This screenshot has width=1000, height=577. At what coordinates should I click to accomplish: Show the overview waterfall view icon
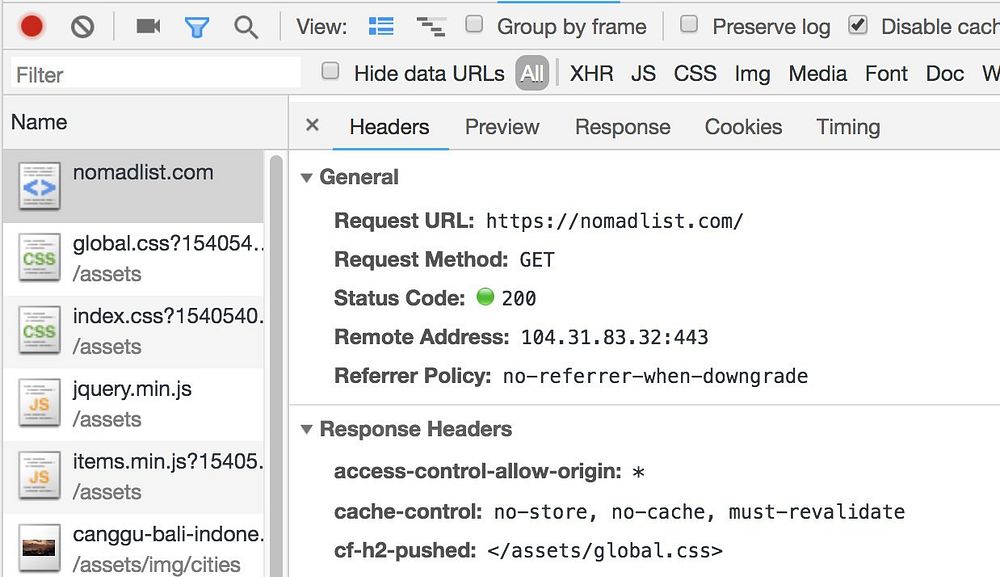coord(431,27)
